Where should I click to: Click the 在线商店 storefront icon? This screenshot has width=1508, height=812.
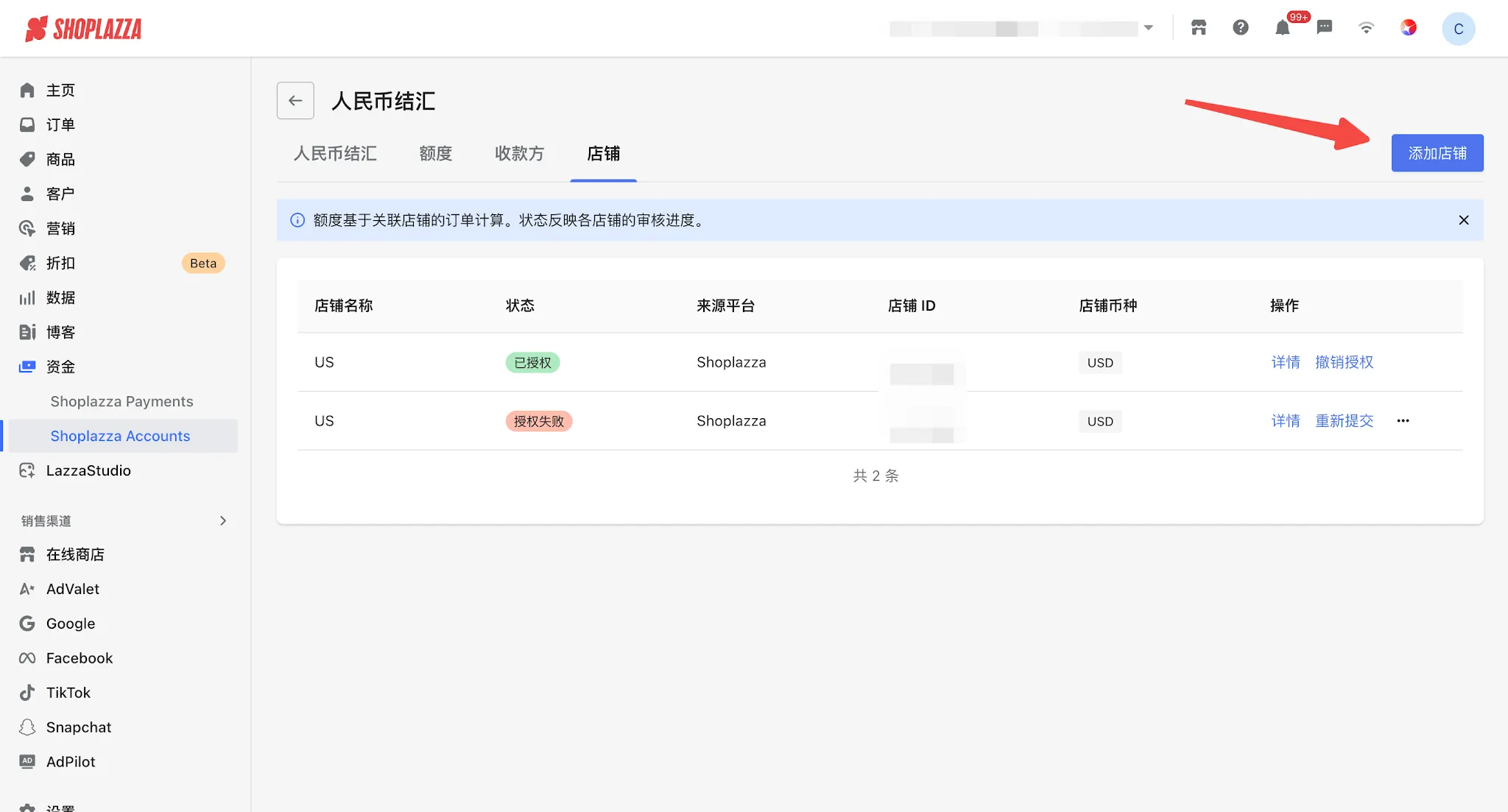tap(27, 554)
